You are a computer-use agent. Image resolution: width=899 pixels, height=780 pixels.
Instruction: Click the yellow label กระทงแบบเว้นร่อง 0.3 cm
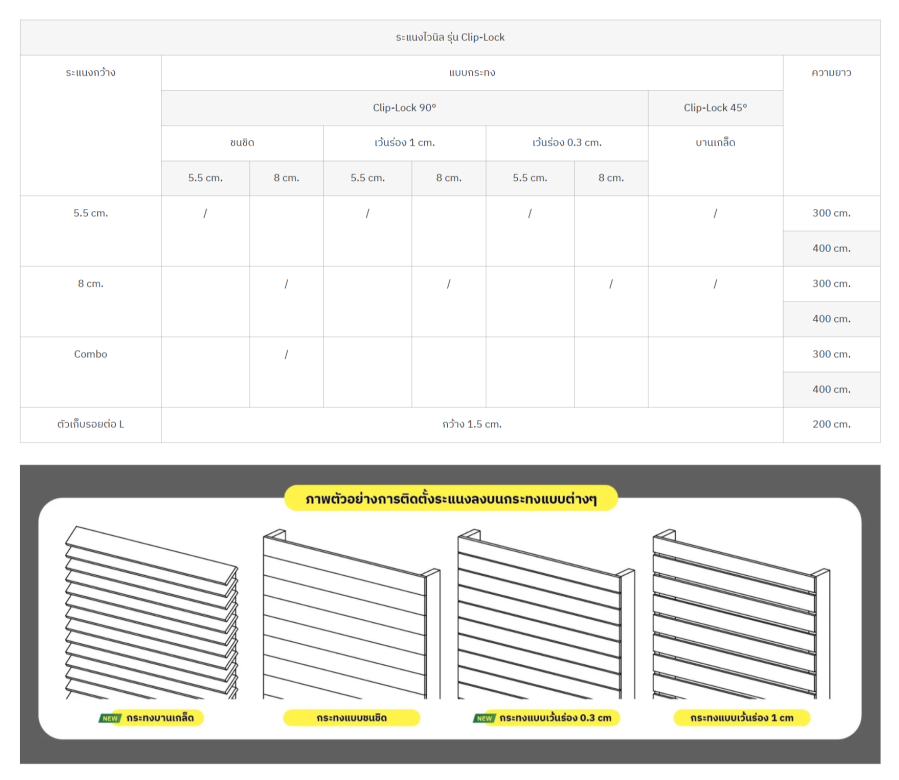555,718
